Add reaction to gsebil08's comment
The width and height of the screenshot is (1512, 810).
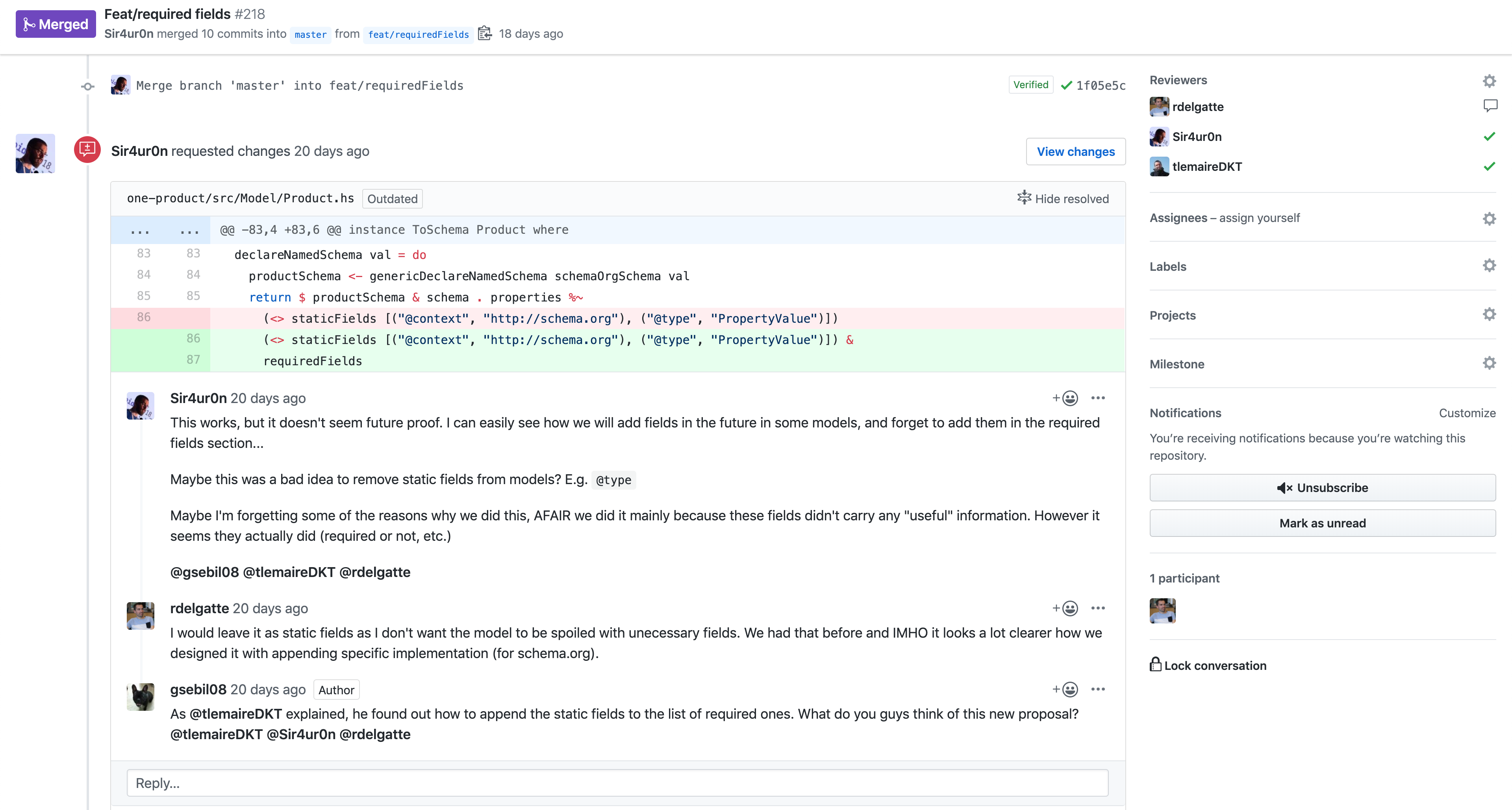click(x=1065, y=689)
